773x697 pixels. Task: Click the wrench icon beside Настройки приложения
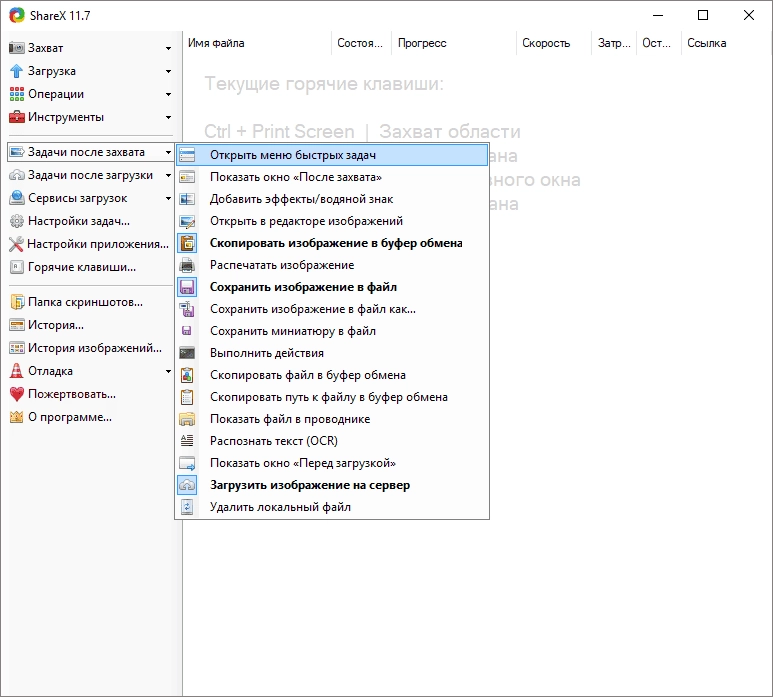point(17,244)
